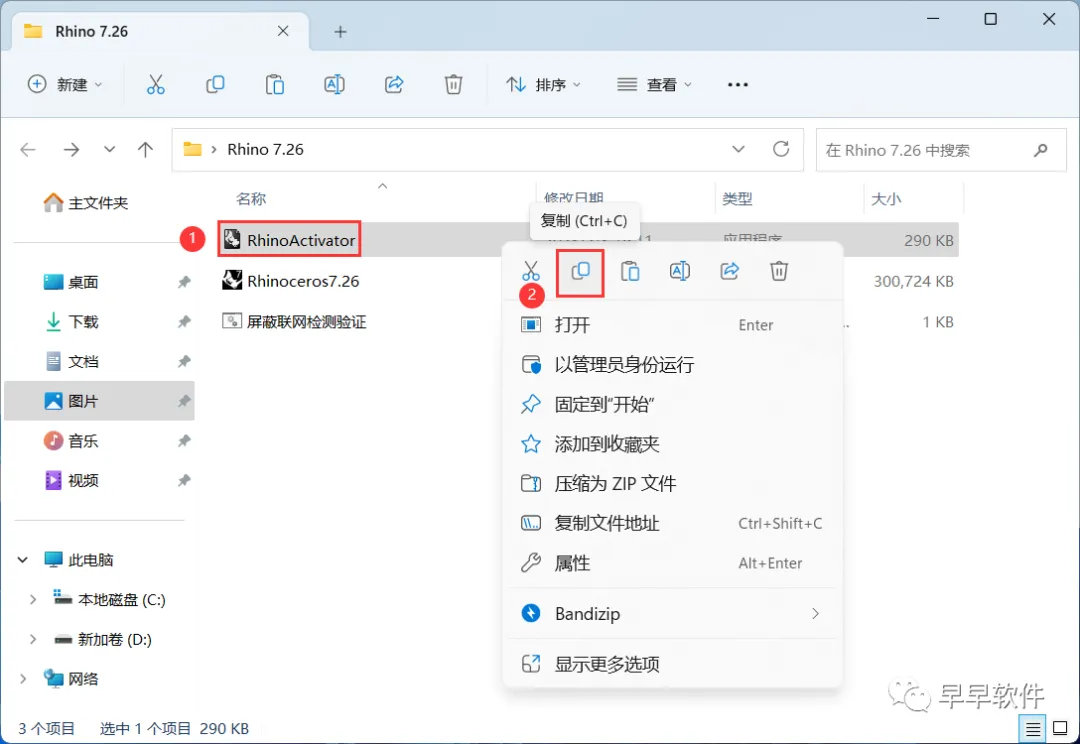Click the Share icon in the top toolbar
This screenshot has width=1080, height=744.
tap(394, 85)
